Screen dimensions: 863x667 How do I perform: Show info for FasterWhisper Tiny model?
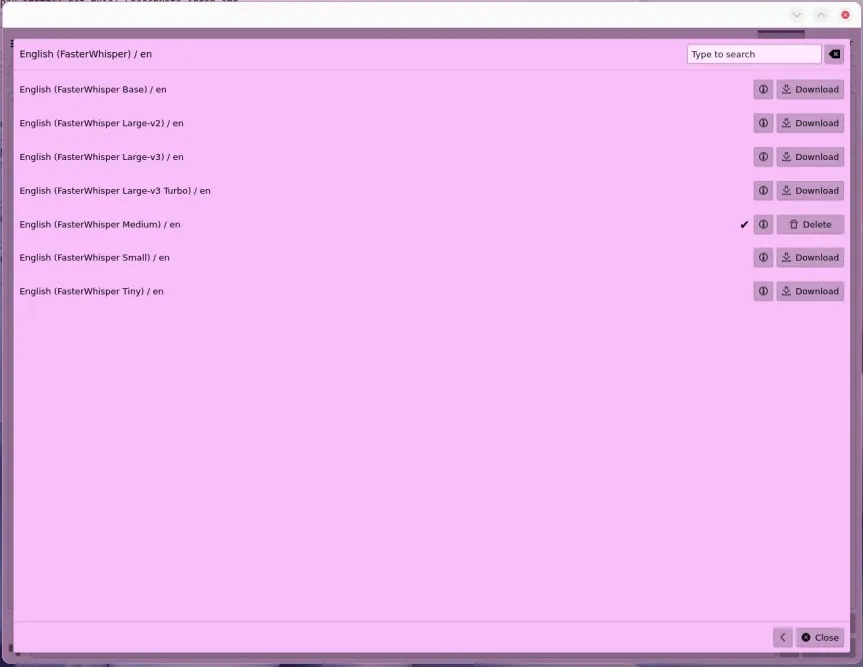(x=763, y=291)
